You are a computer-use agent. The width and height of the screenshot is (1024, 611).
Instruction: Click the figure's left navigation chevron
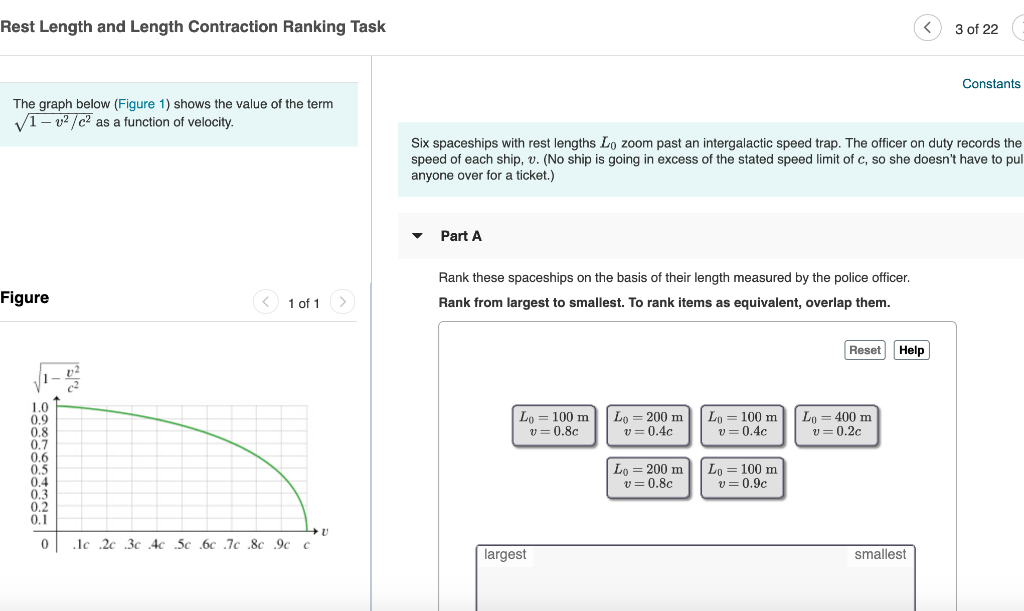265,301
